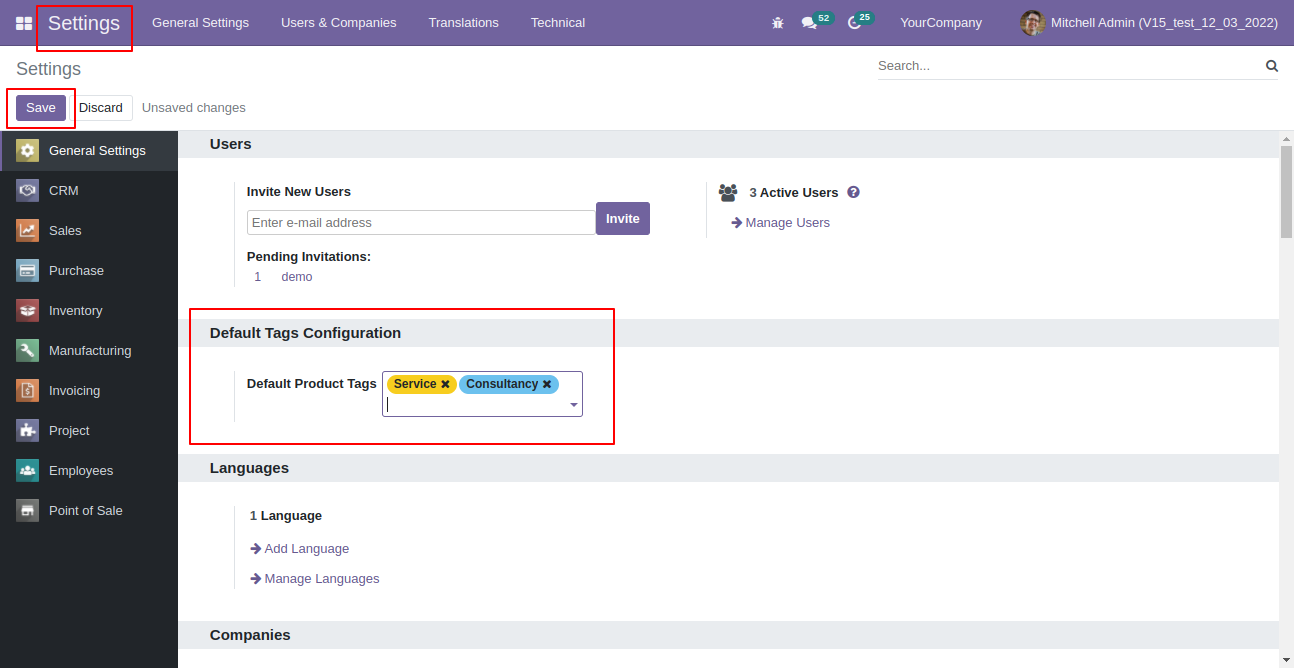Open the apps grid menu icon
The width and height of the screenshot is (1294, 668).
tap(24, 22)
